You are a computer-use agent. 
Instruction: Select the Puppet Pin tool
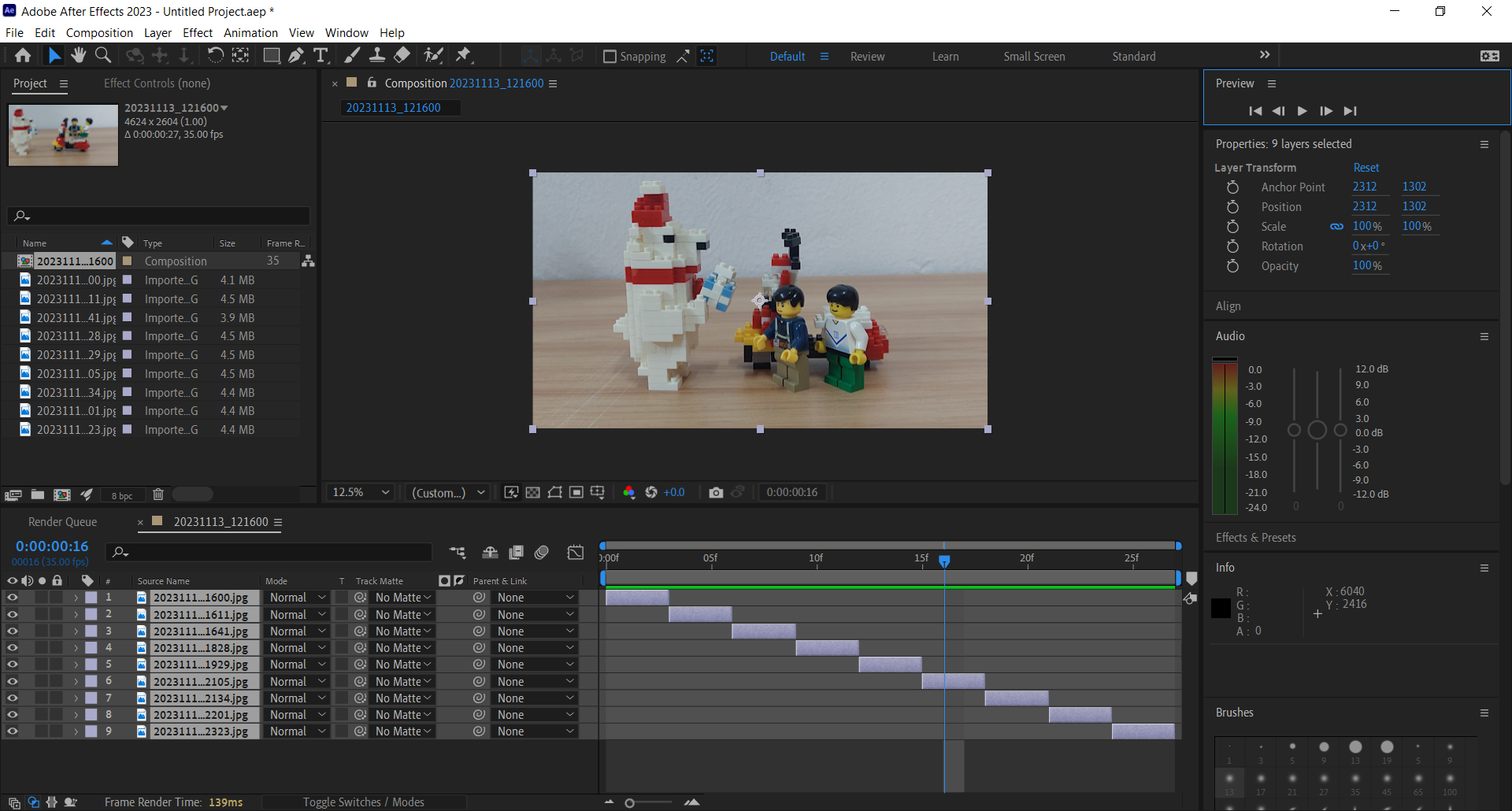coord(463,55)
